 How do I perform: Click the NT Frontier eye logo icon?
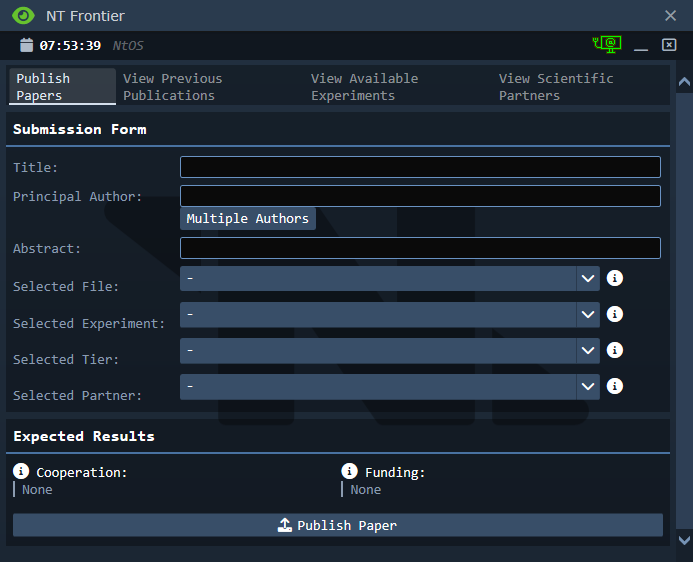(x=23, y=16)
